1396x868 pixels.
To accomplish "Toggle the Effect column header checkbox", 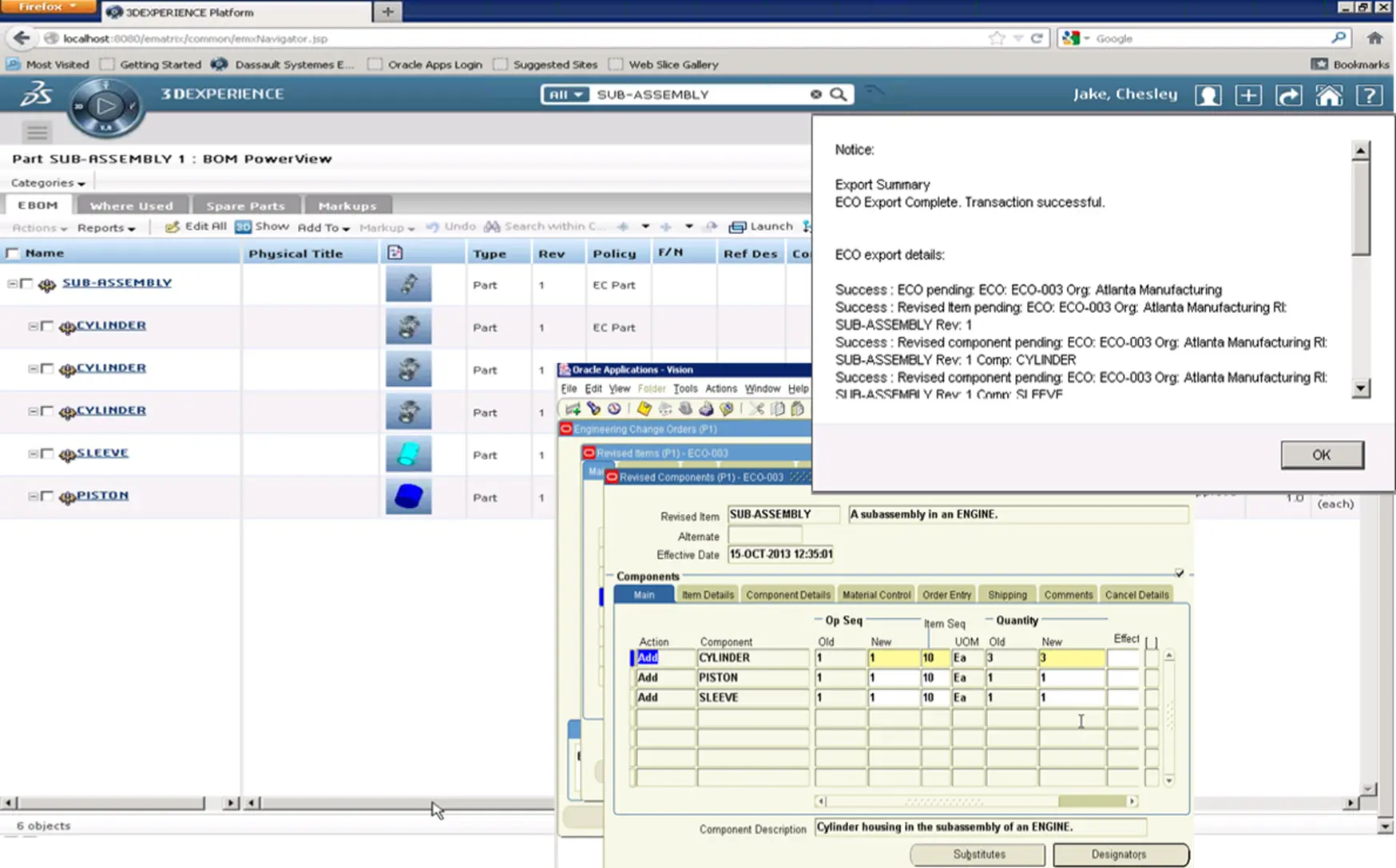I will coord(1151,642).
